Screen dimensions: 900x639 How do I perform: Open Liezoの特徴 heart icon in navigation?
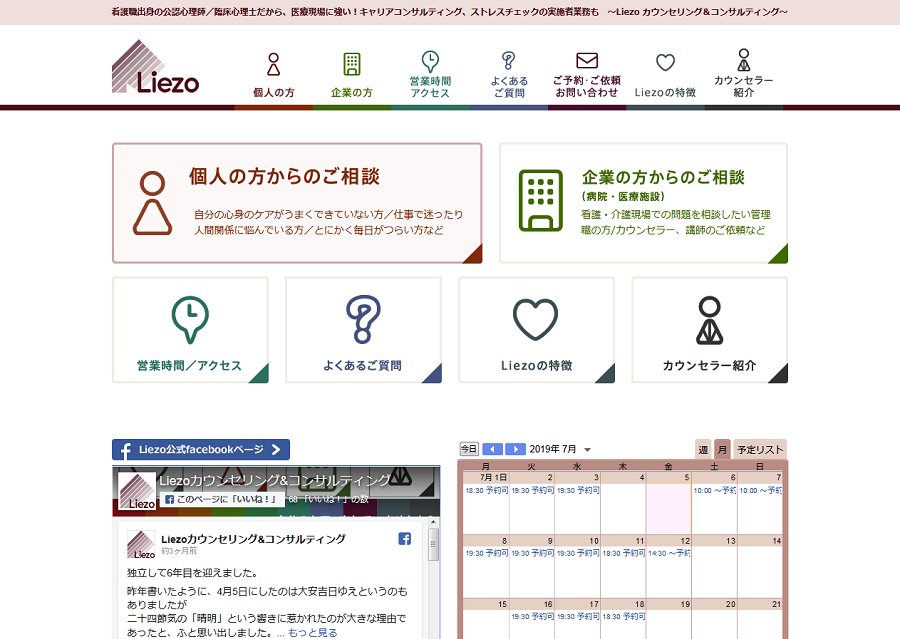point(665,63)
